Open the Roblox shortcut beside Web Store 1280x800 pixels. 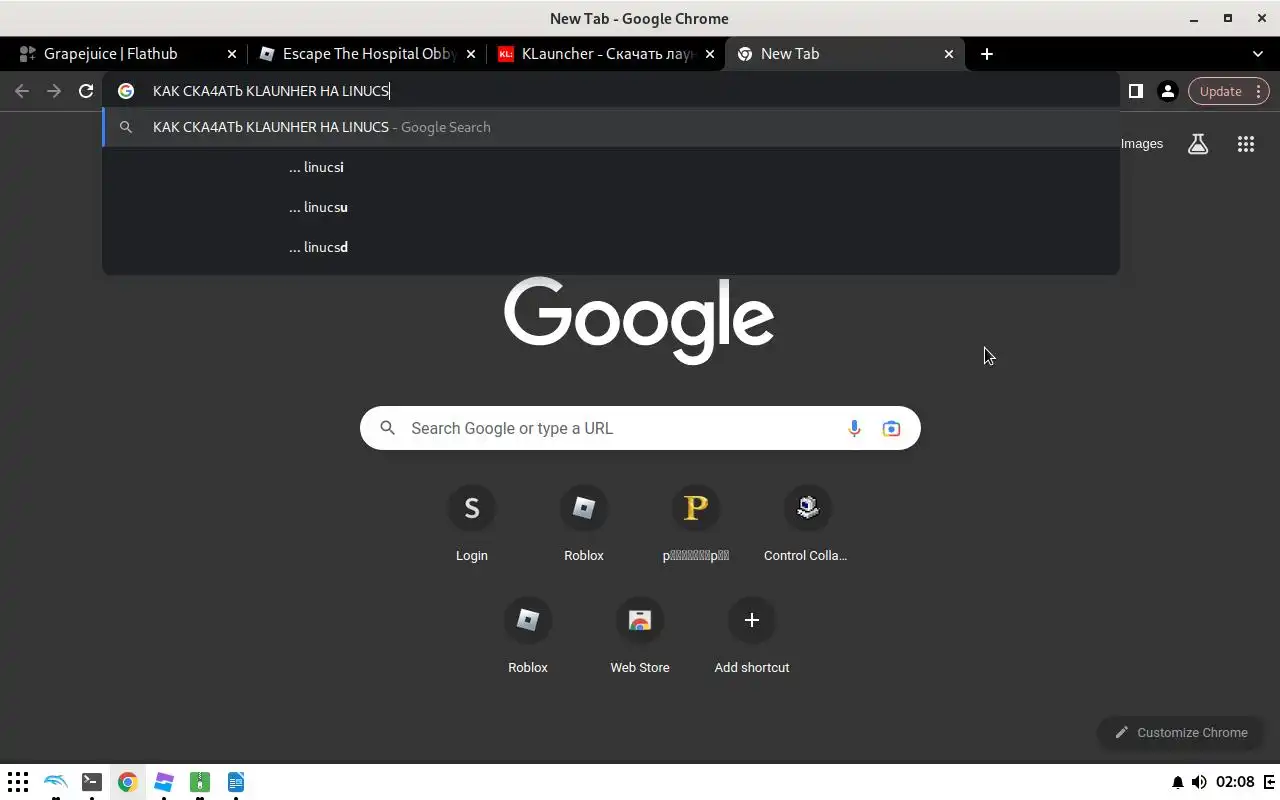pyautogui.click(x=528, y=636)
